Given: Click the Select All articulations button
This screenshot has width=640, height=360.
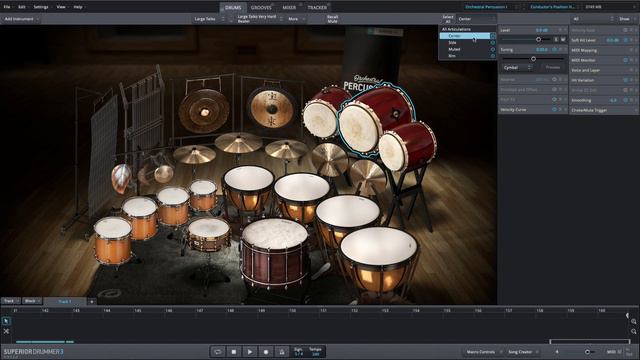Looking at the screenshot, I should 448,19.
